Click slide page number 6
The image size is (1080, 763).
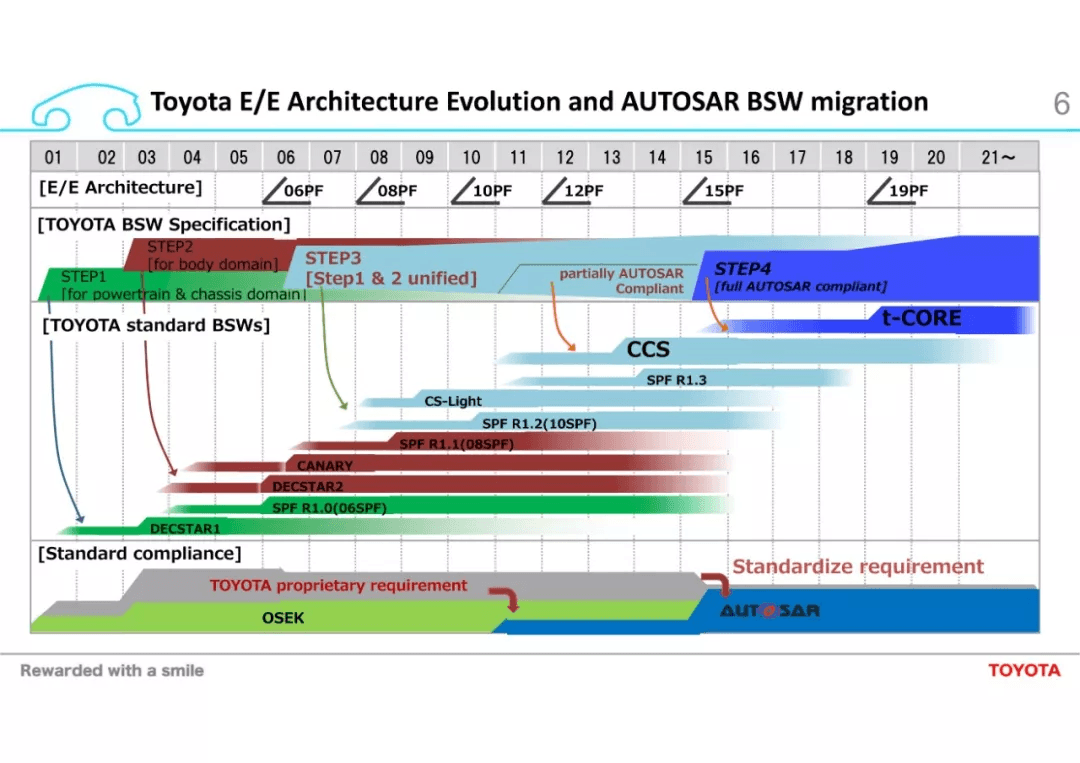pyautogui.click(x=1061, y=104)
